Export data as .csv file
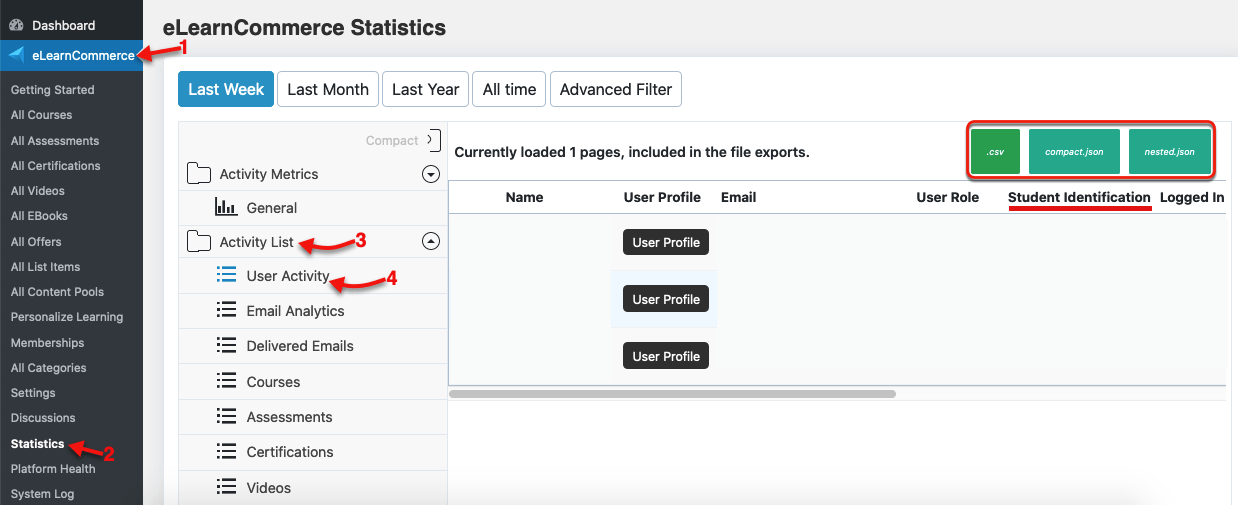 click(x=995, y=152)
